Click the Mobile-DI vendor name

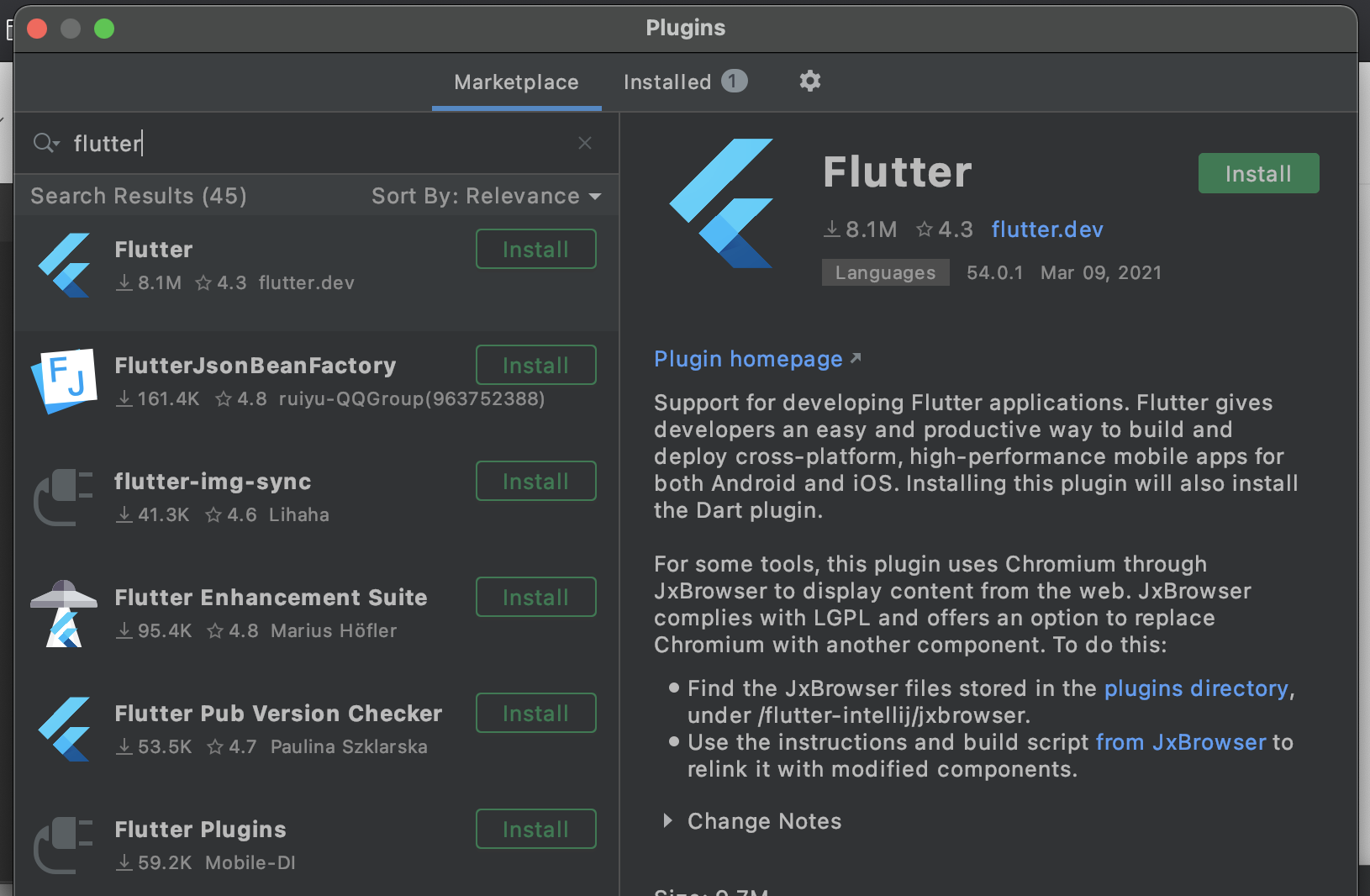point(250,862)
